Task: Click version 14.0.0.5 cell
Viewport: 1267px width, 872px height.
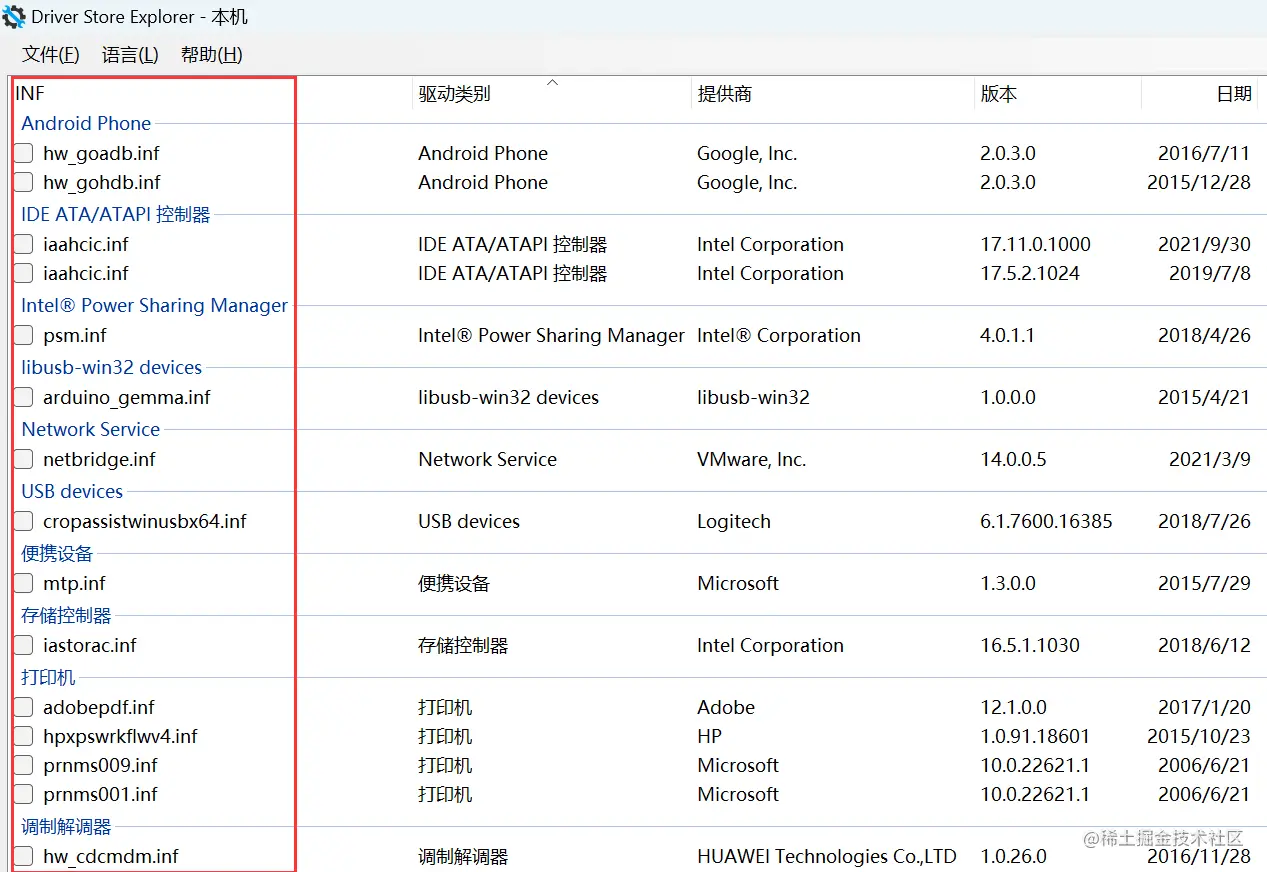Action: coord(1013,460)
